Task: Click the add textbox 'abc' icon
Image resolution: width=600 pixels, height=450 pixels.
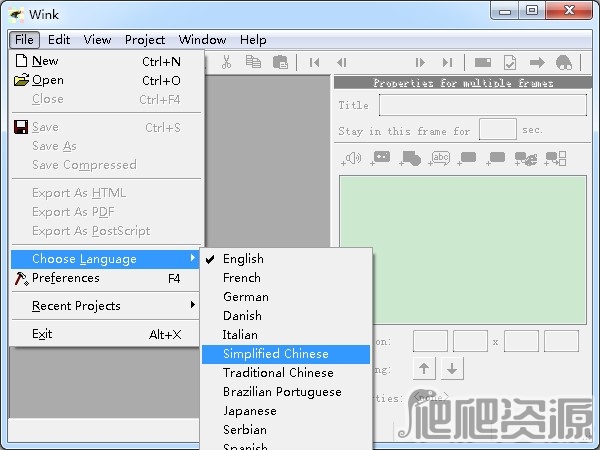Action: pyautogui.click(x=439, y=158)
